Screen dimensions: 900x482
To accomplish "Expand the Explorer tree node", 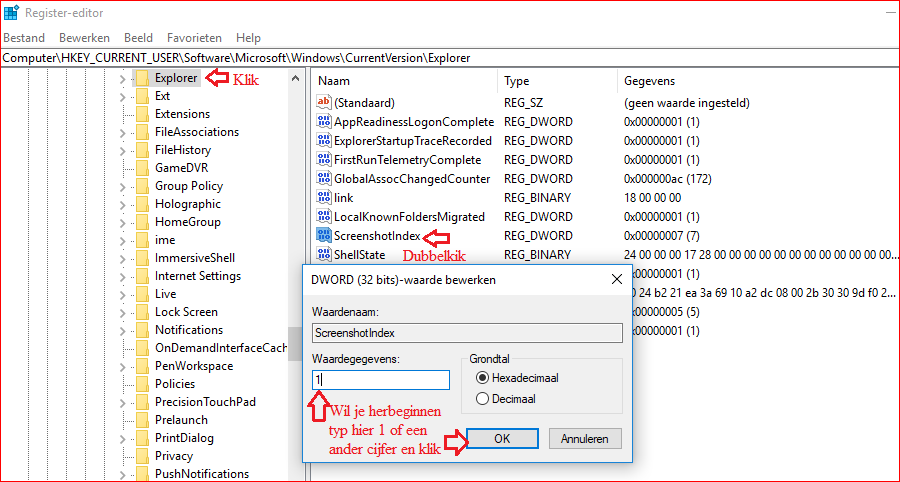I will tap(122, 78).
